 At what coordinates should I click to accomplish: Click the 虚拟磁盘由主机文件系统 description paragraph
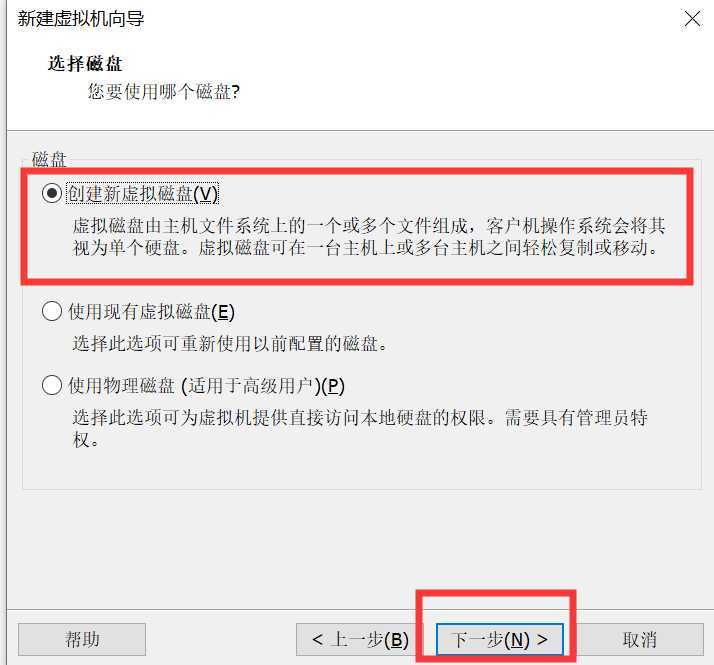point(369,237)
